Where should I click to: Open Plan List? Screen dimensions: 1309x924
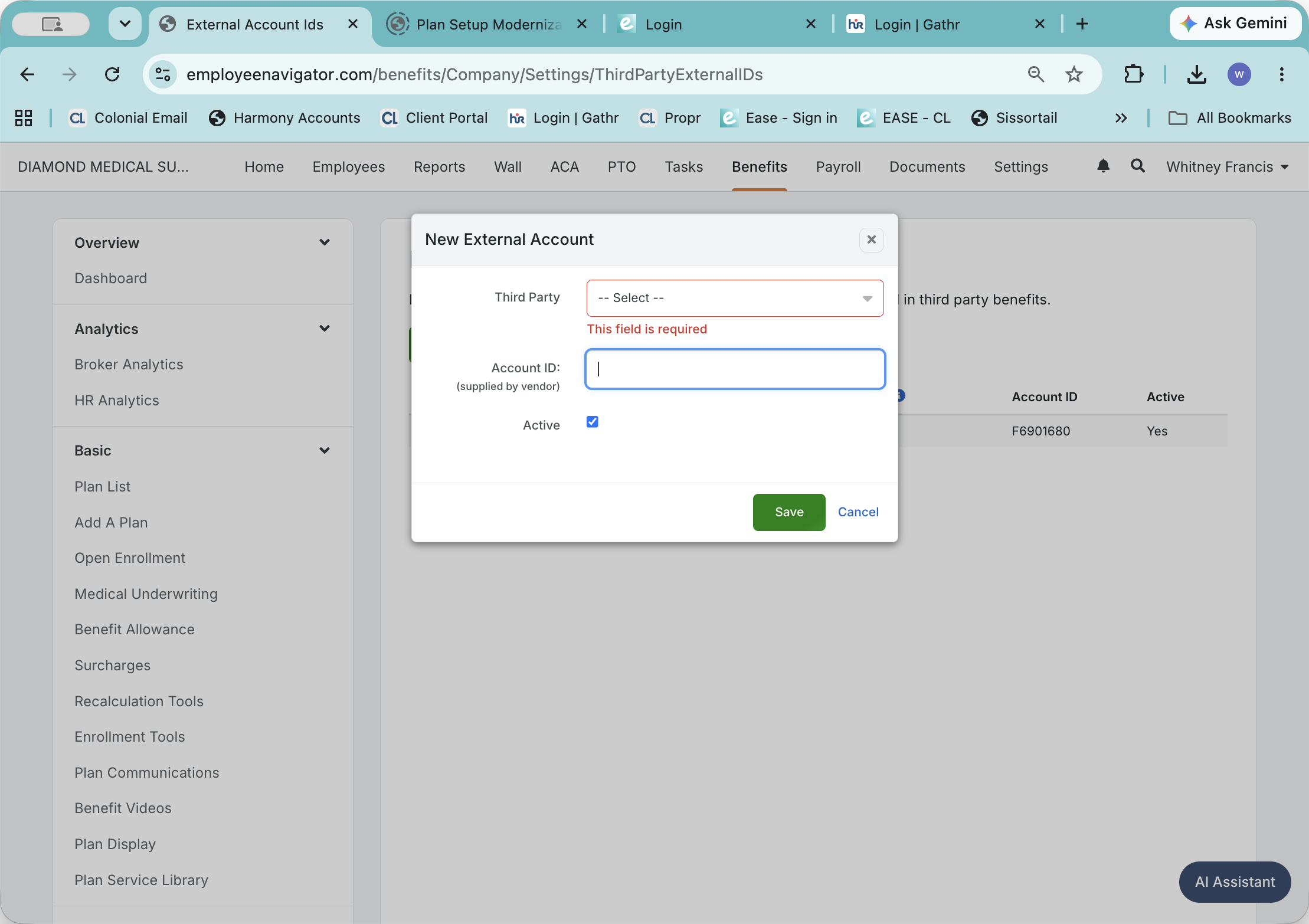pyautogui.click(x=102, y=487)
